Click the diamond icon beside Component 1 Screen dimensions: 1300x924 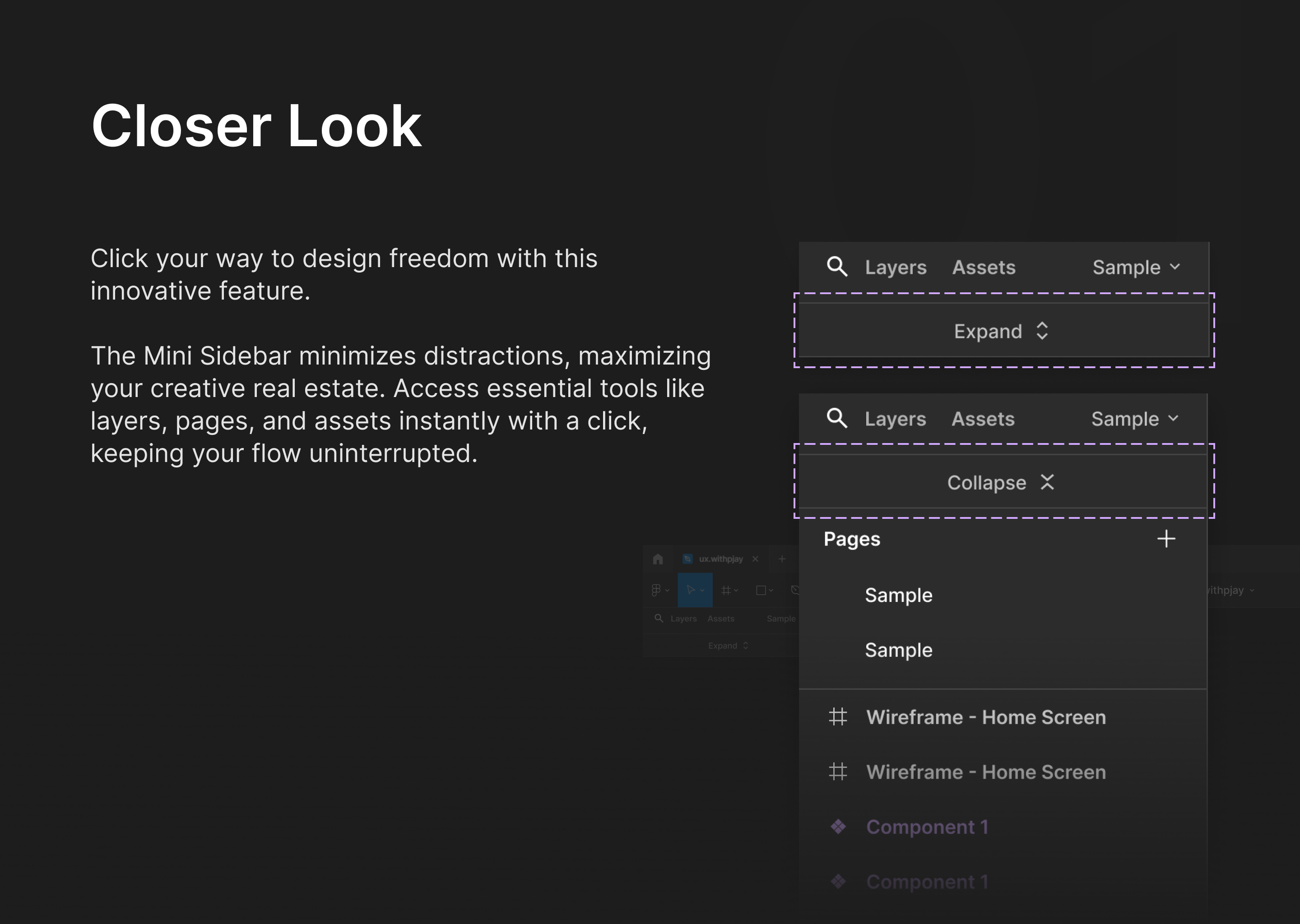click(x=838, y=827)
